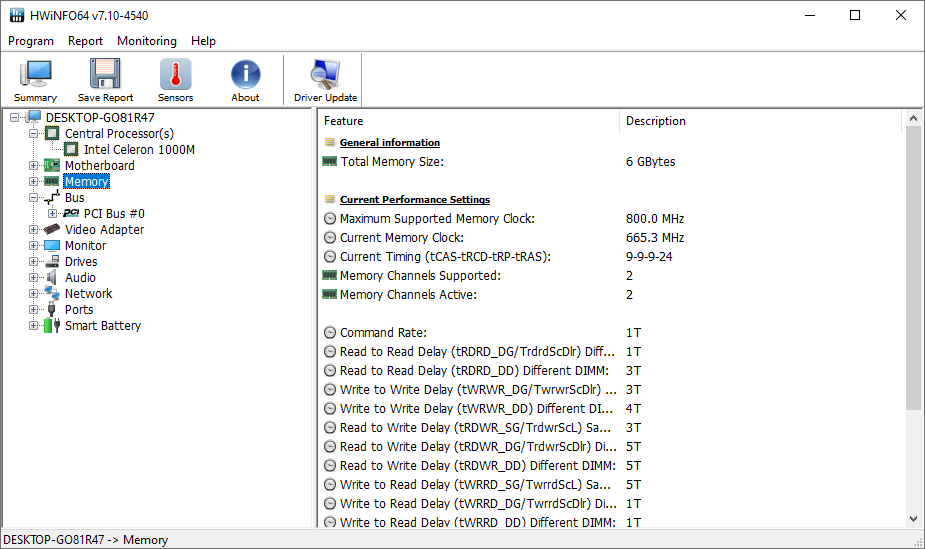Click the Memory Channels Active row icon
Screen dimensions: 925x549
[330, 294]
